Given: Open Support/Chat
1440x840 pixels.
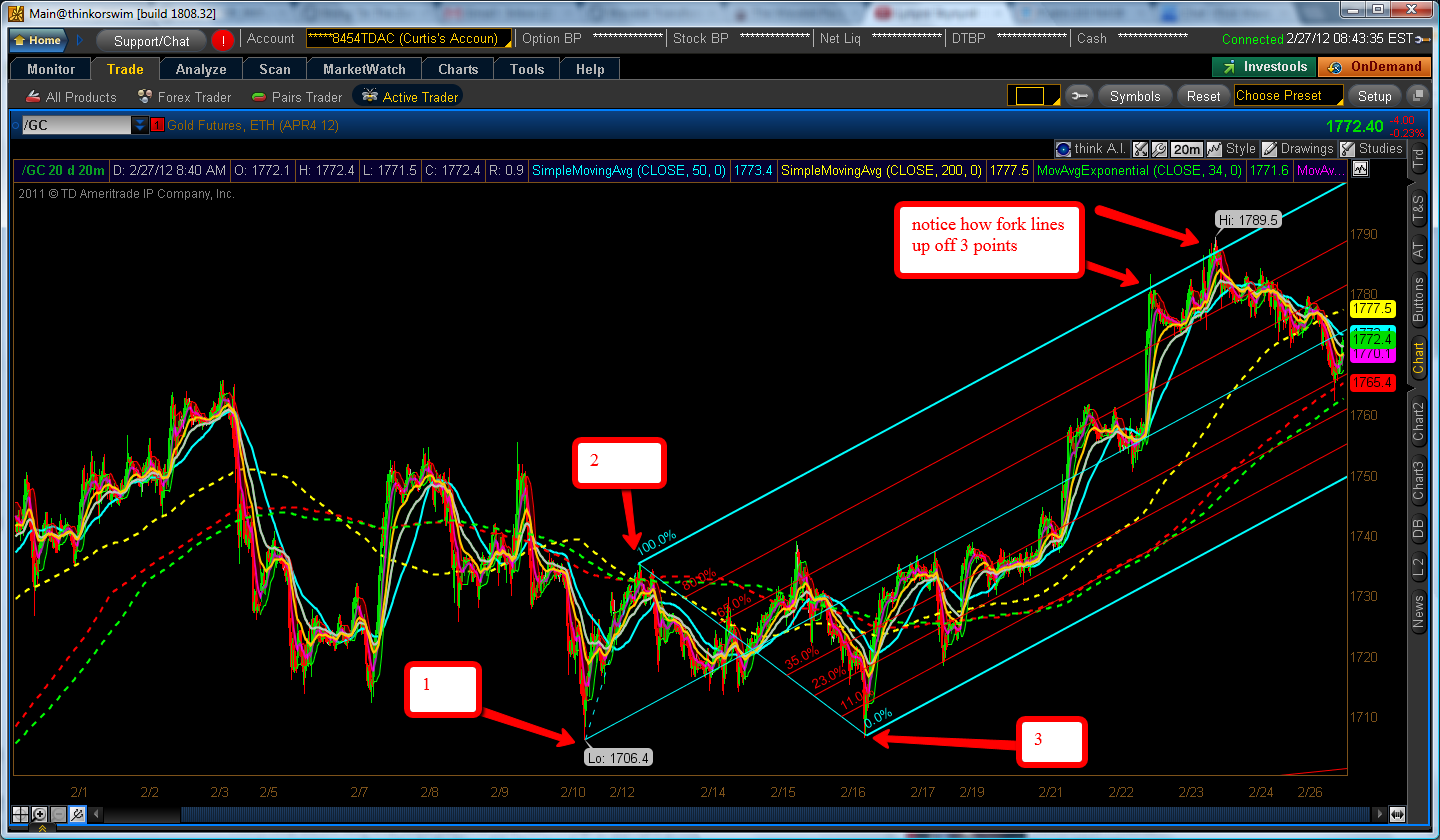Looking at the screenshot, I should (x=151, y=41).
